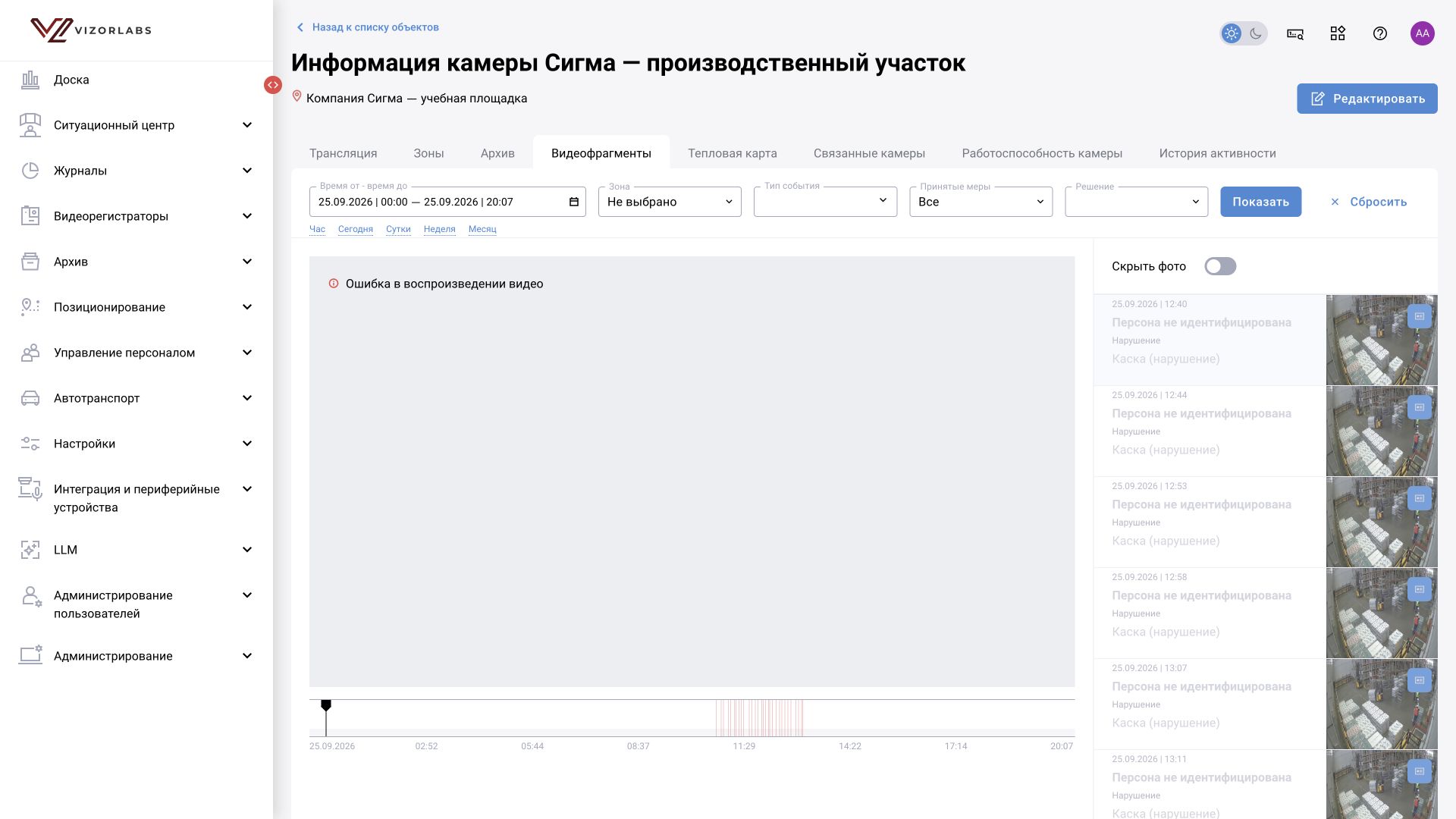Open the calendar icon in date range field
Image resolution: width=1456 pixels, height=819 pixels.
pyautogui.click(x=574, y=202)
